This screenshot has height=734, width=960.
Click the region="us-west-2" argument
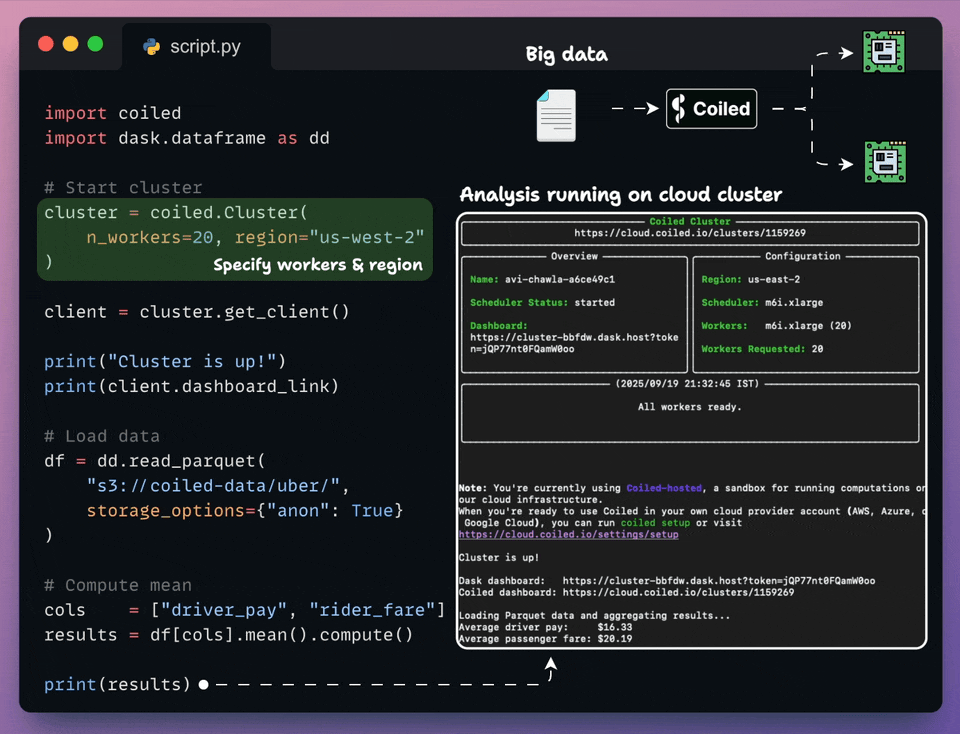click(329, 238)
